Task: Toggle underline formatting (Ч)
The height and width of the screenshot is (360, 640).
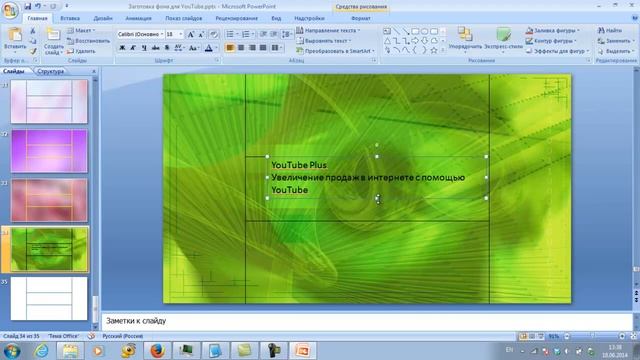Action: pos(144,48)
